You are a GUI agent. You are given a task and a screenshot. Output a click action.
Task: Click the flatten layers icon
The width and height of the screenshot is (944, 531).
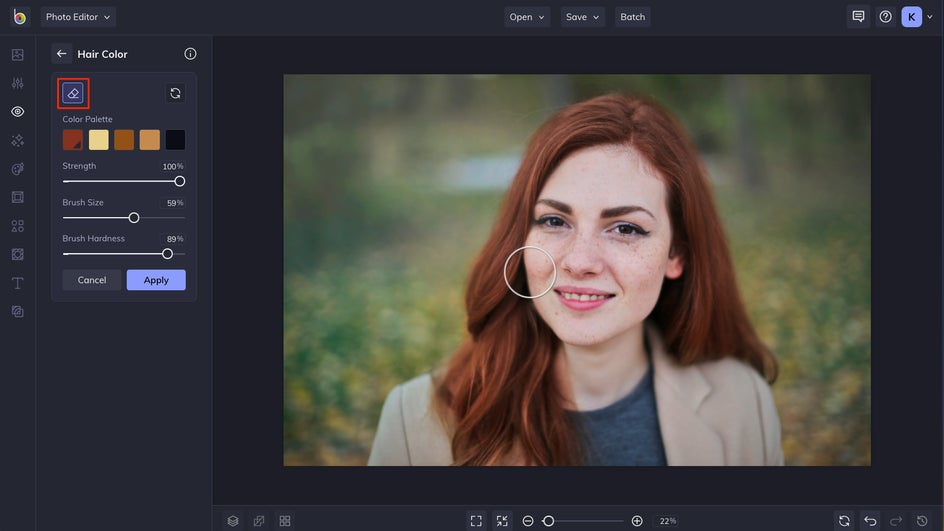point(259,521)
